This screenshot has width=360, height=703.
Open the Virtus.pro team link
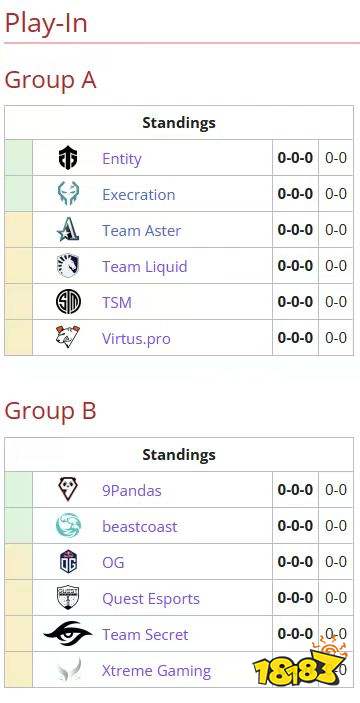136,338
